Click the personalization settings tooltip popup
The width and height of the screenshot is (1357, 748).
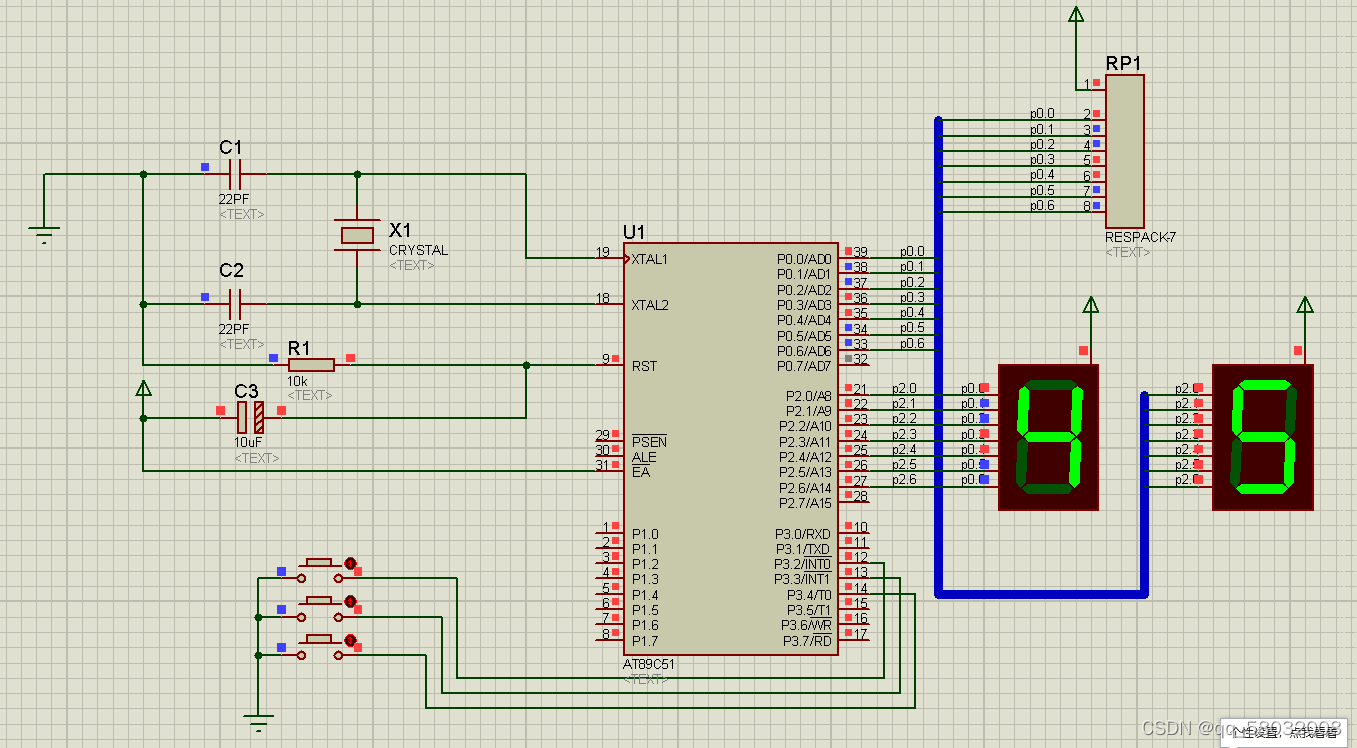point(1284,733)
